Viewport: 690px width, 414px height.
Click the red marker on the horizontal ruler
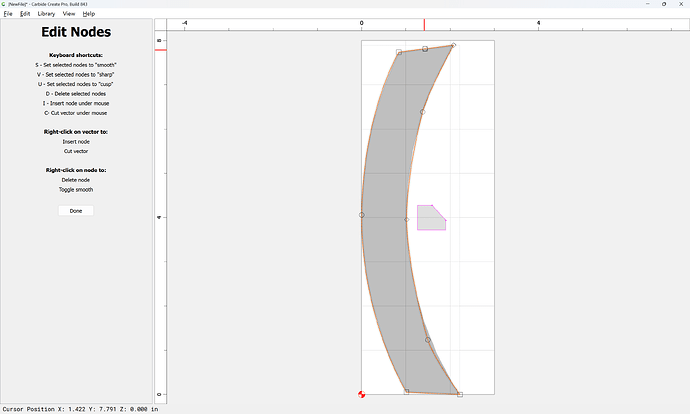pos(424,25)
